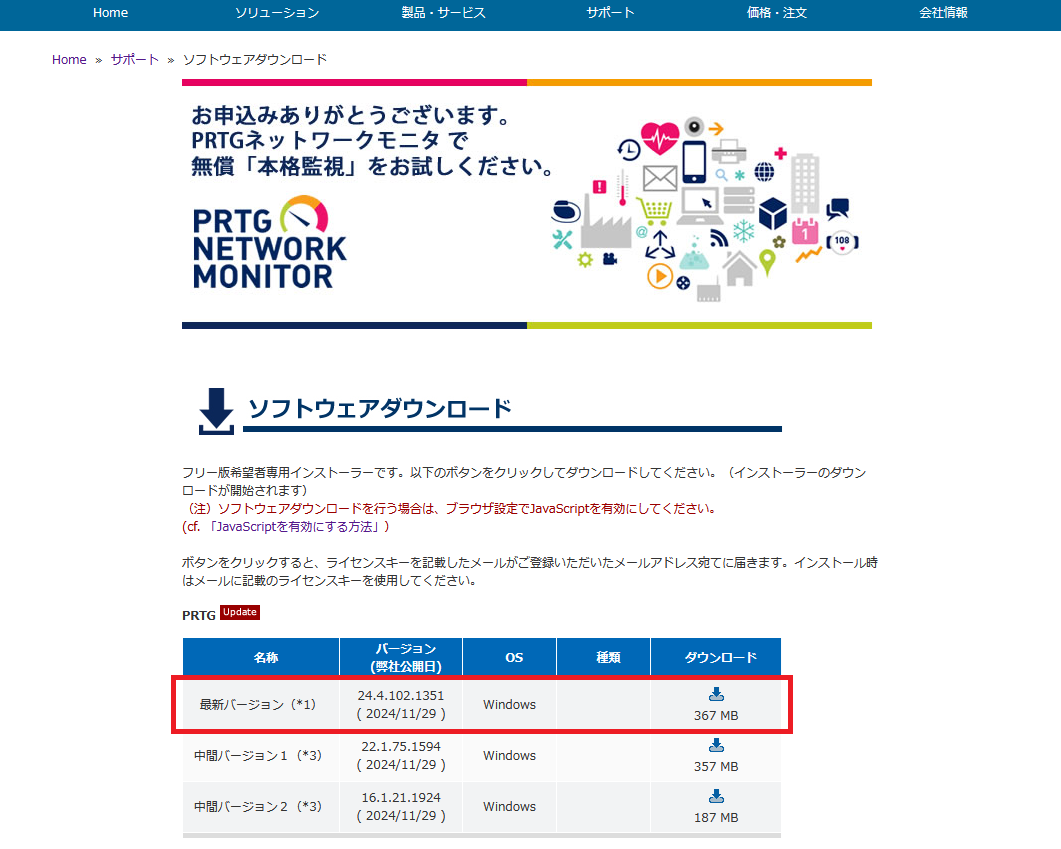Click the ダウンロード column header

pyautogui.click(x=716, y=657)
